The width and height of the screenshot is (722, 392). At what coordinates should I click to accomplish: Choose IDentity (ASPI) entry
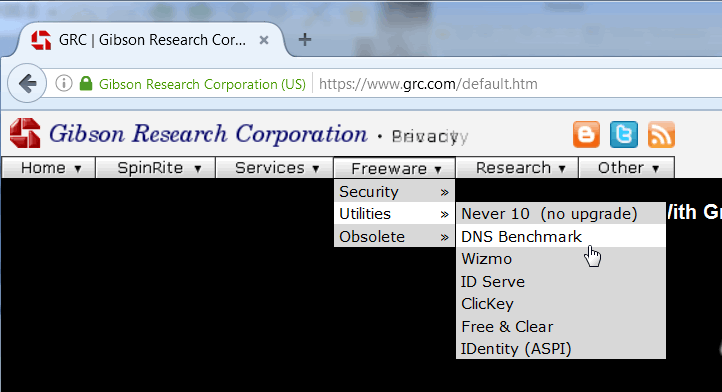click(561, 349)
